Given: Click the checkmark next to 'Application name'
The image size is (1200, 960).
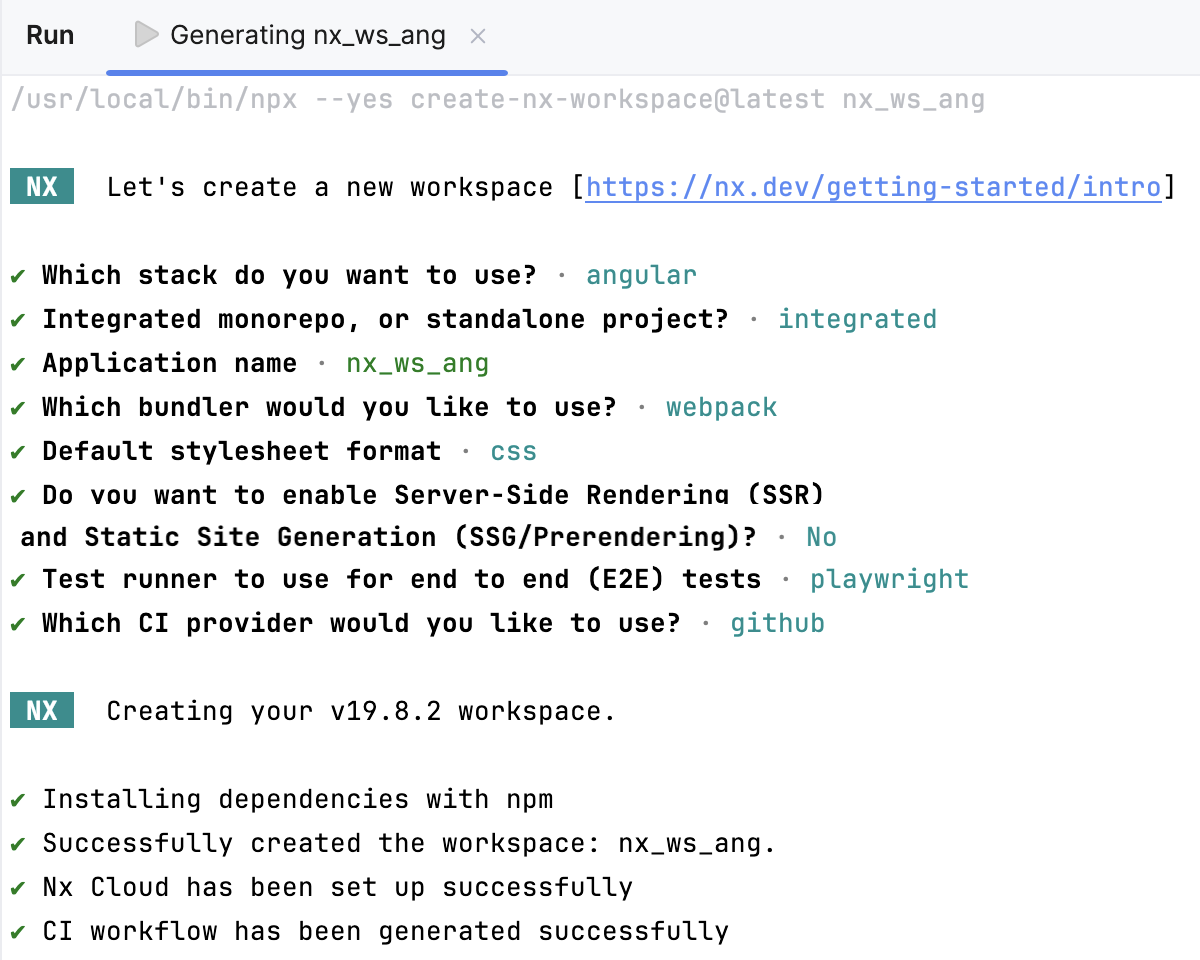Looking at the screenshot, I should pyautogui.click(x=16, y=363).
